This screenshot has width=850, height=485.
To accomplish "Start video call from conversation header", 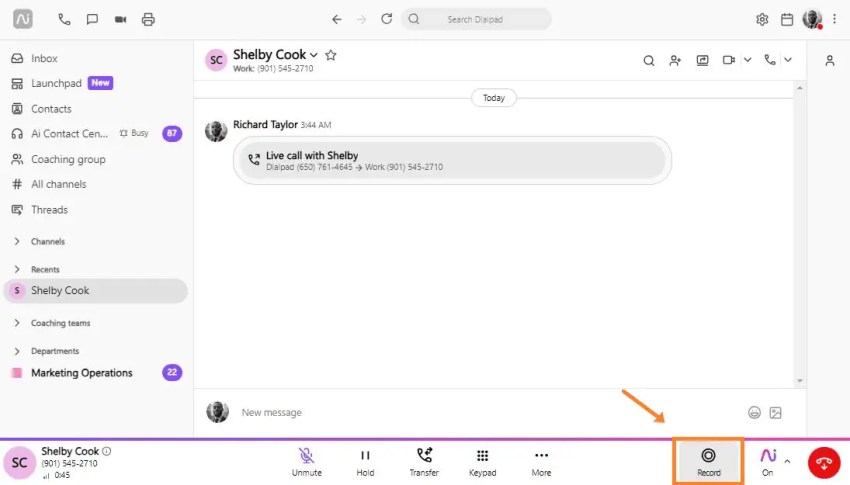I will point(729,60).
